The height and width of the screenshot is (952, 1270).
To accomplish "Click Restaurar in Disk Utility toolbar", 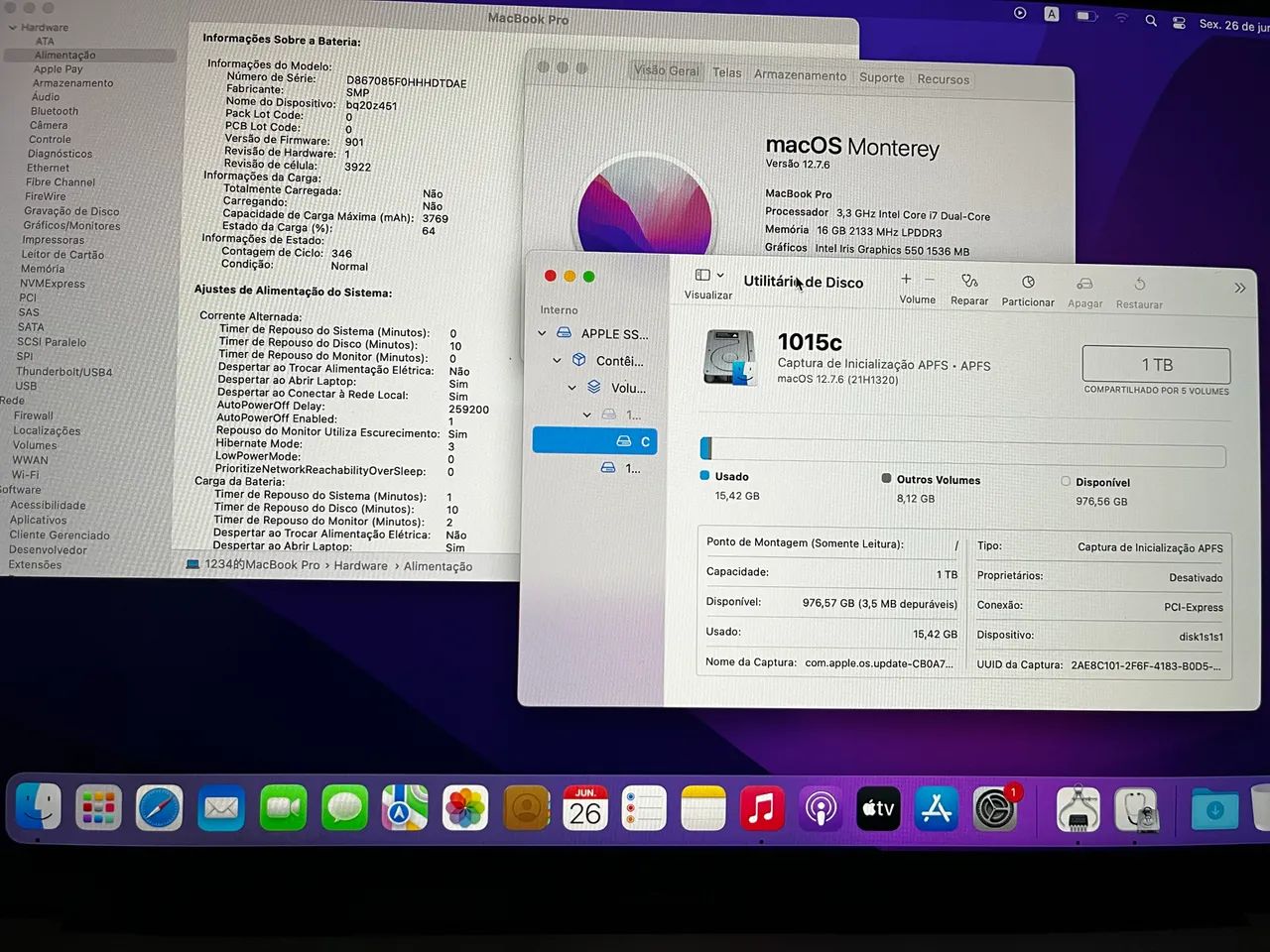I will 1139,294.
